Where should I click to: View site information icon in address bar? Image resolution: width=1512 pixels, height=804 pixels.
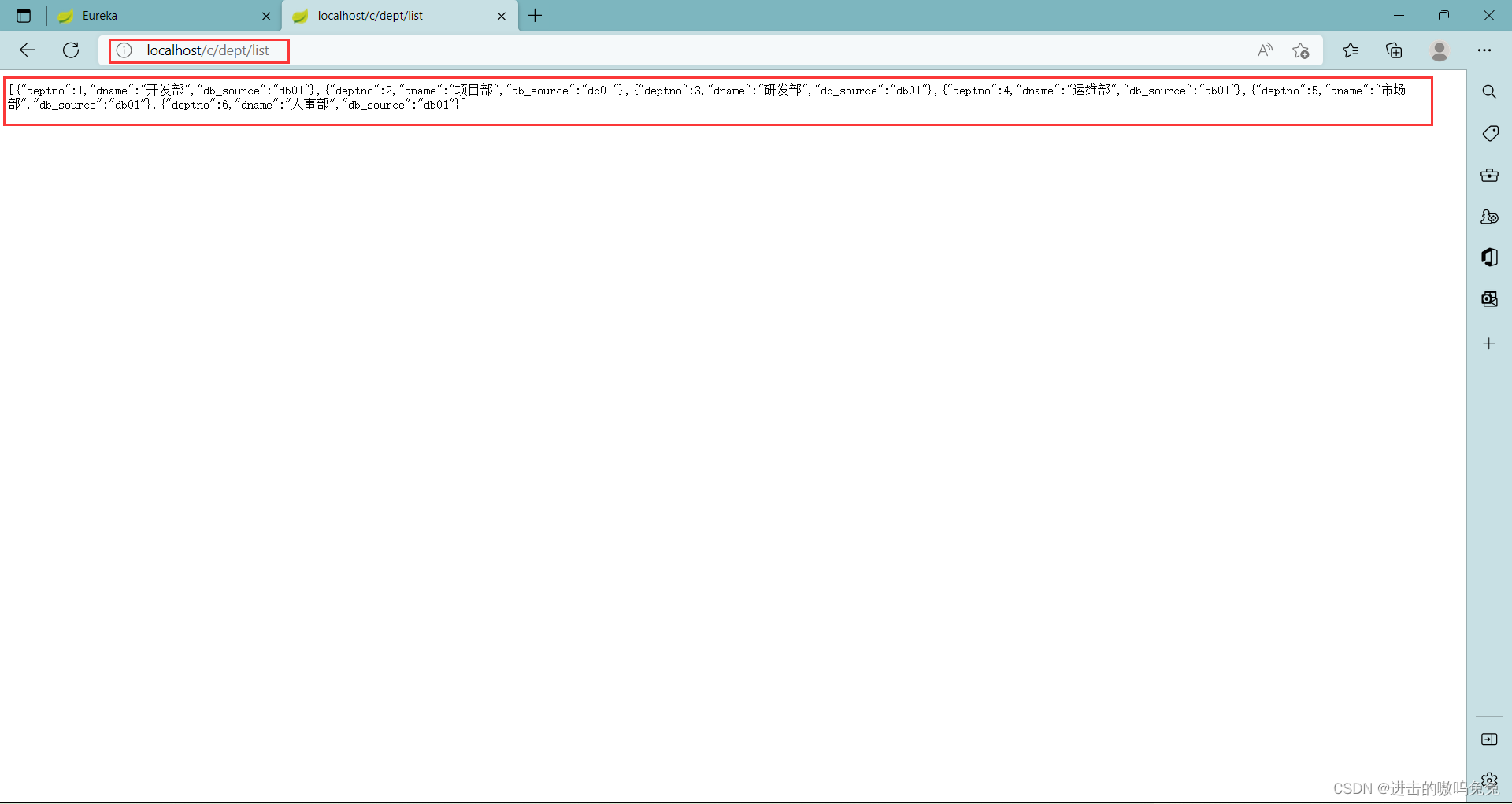click(x=124, y=50)
